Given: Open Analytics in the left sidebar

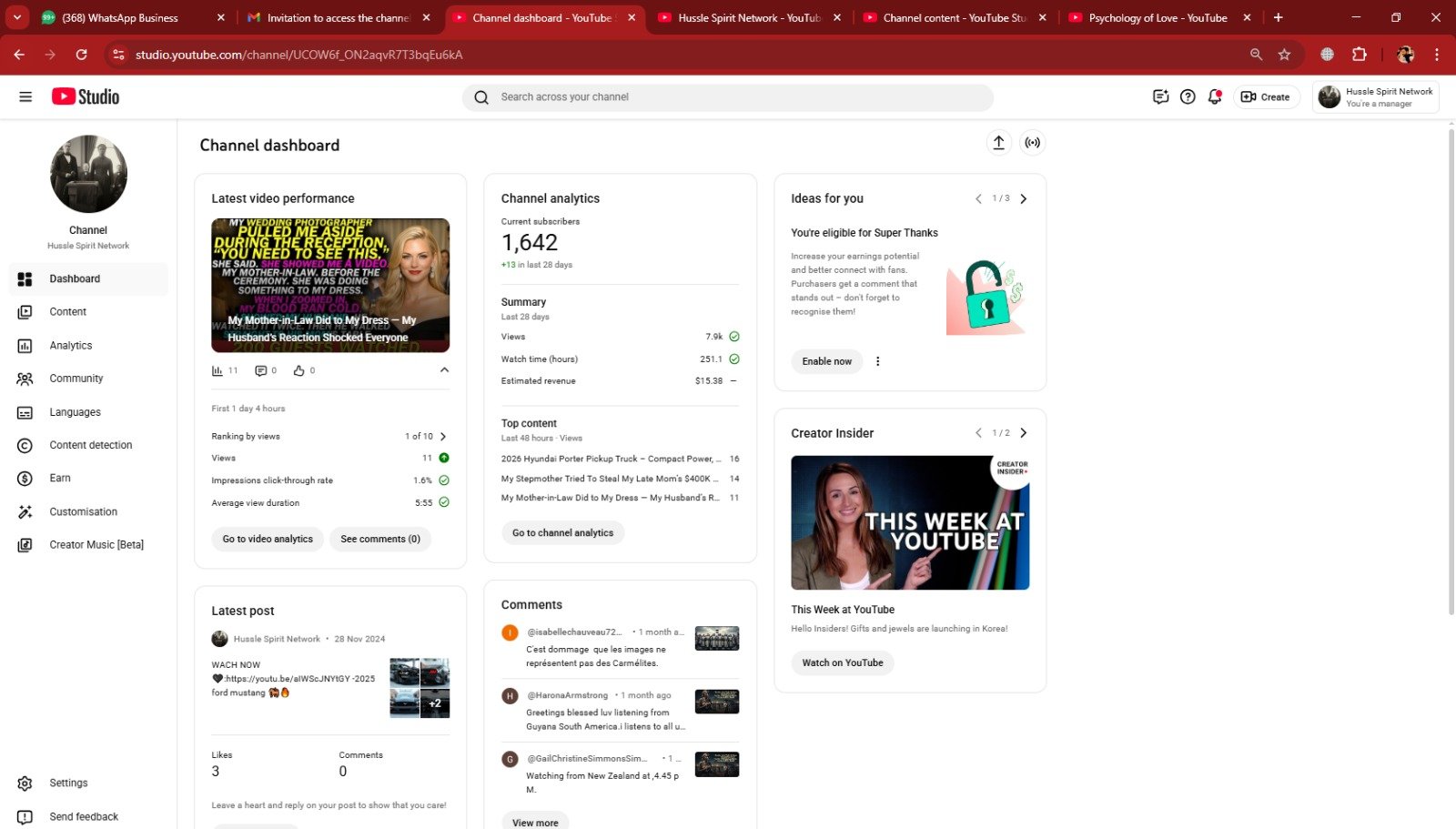Looking at the screenshot, I should click(71, 346).
